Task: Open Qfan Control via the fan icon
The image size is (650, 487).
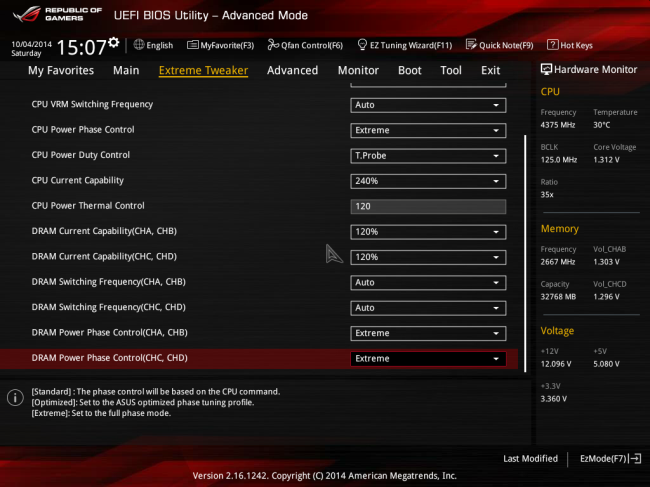Action: click(x=273, y=44)
